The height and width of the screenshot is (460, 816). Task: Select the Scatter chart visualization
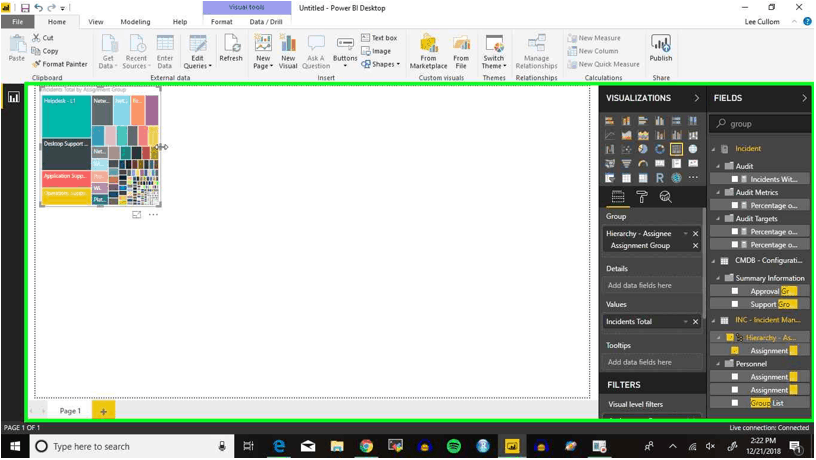[626, 149]
